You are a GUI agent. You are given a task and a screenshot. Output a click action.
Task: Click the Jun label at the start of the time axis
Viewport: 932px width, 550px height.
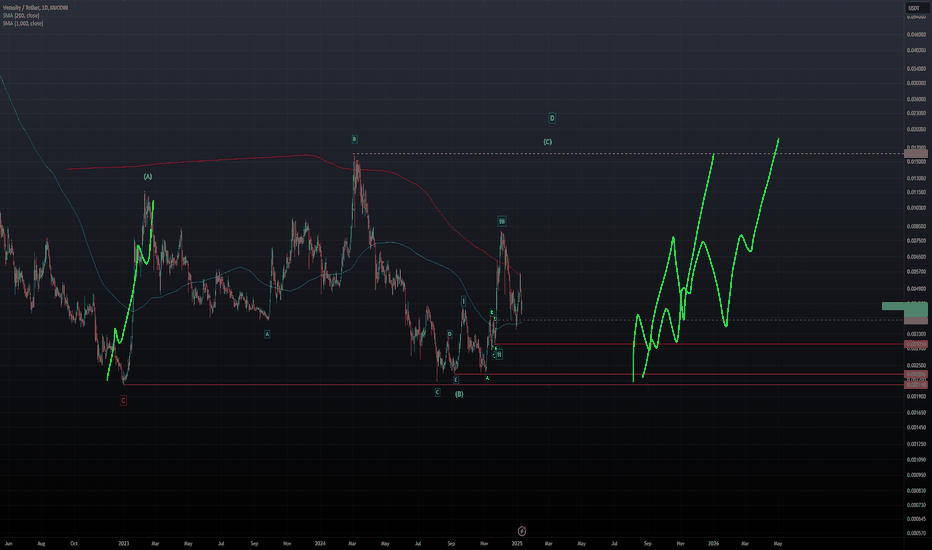tap(8, 543)
